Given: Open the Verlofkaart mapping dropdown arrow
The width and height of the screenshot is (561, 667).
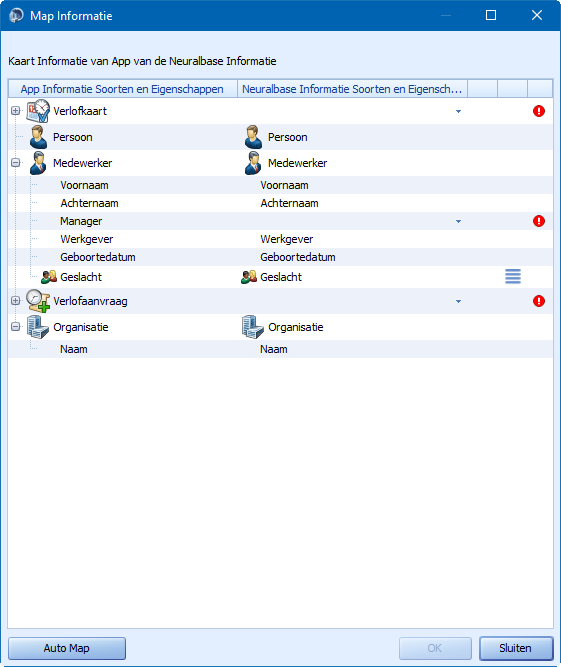Looking at the screenshot, I should point(458,111).
